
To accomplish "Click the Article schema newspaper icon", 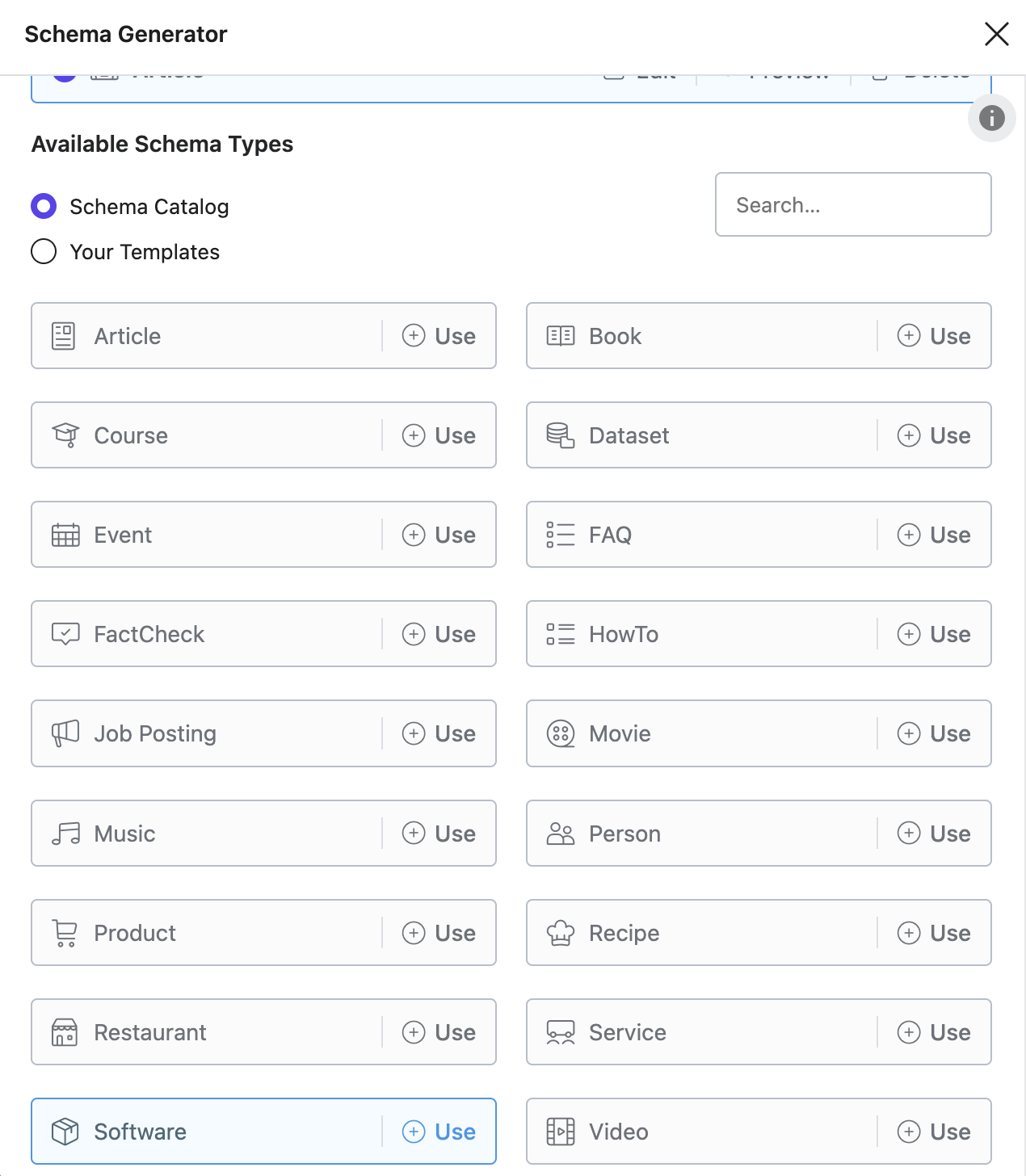I will (x=63, y=336).
